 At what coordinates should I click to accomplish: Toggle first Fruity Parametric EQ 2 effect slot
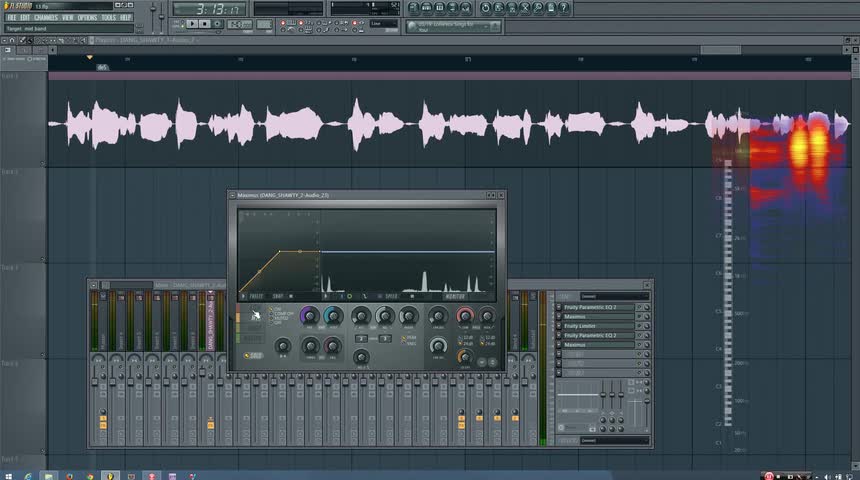640,307
